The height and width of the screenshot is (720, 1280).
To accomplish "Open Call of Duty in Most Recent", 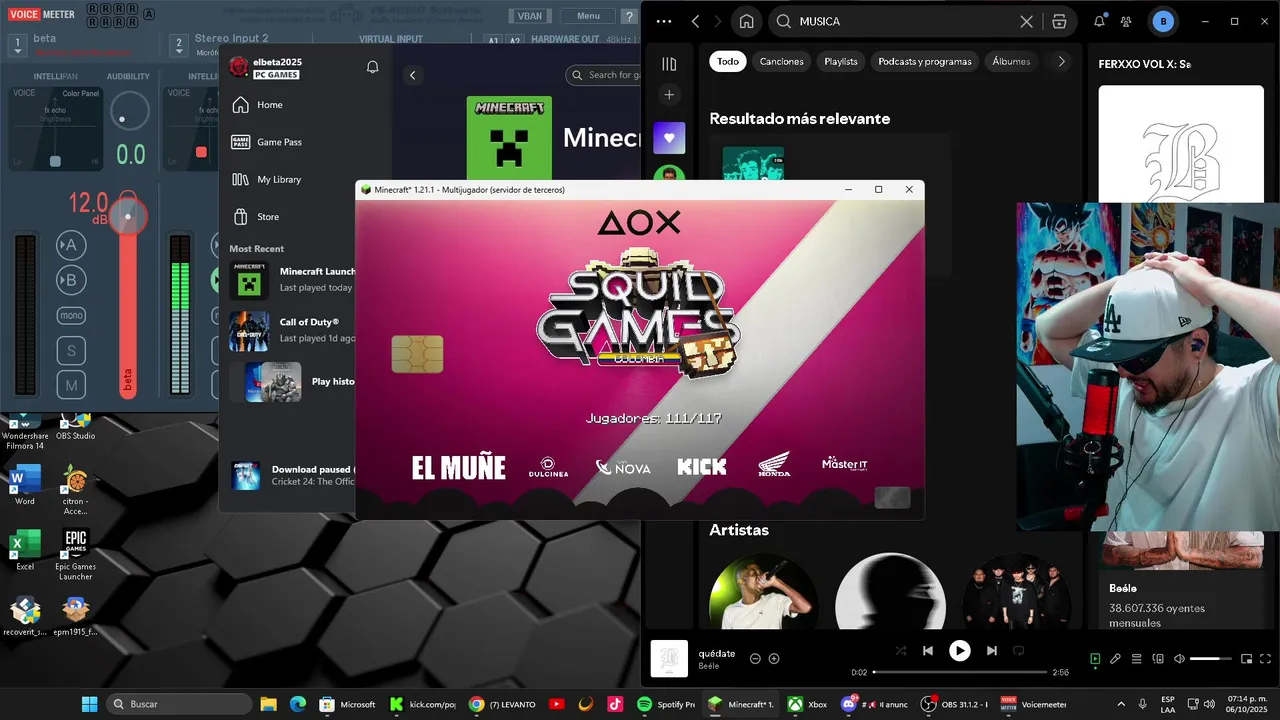I will pyautogui.click(x=292, y=331).
